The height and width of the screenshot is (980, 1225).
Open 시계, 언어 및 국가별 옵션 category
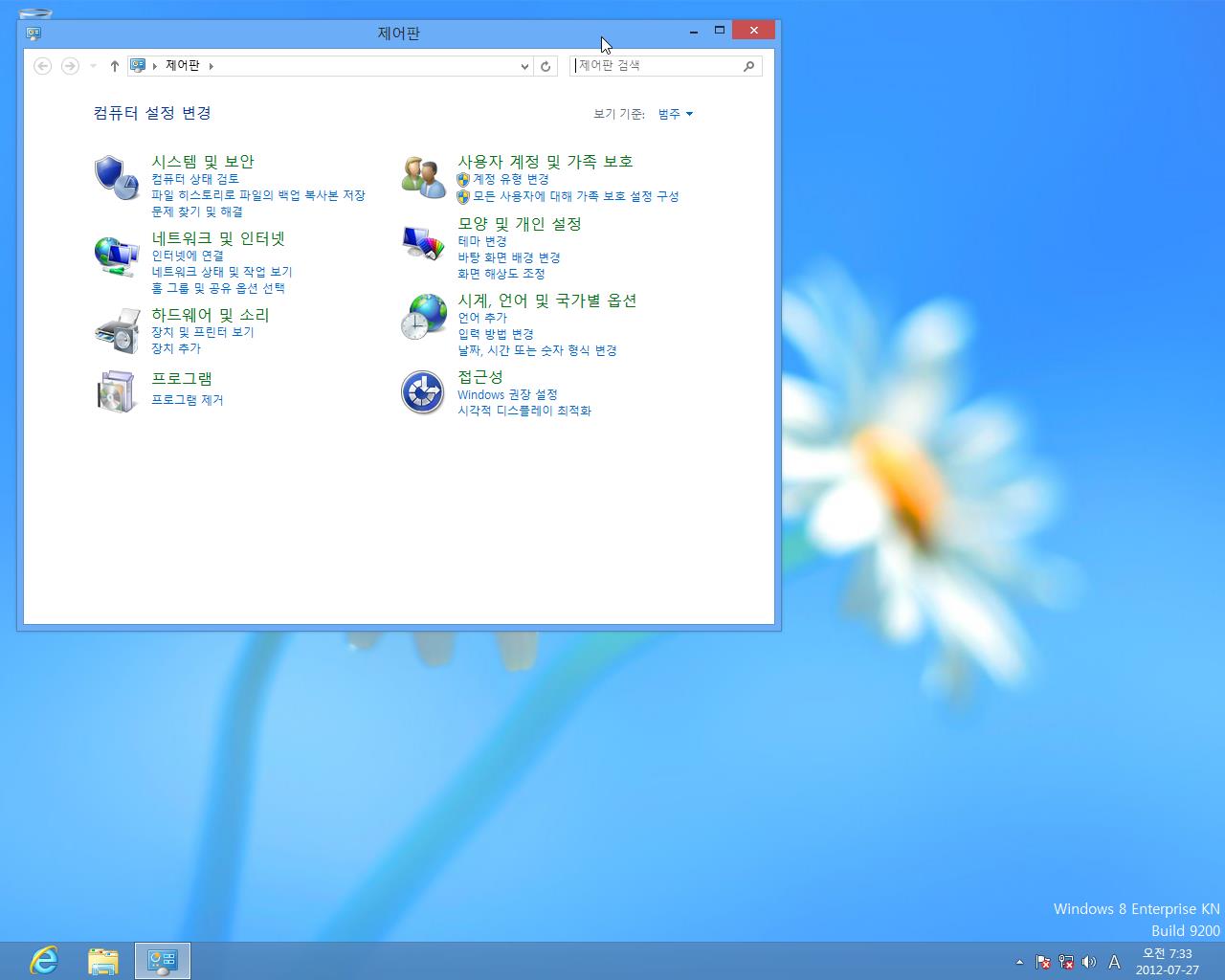pyautogui.click(x=547, y=301)
